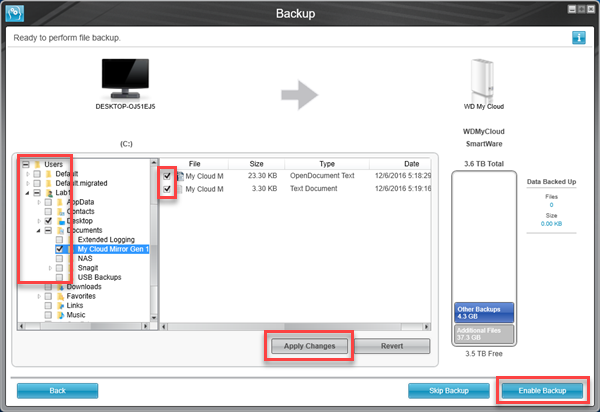Click the Lab1 user folder icon
600x412 pixels.
pos(49,193)
